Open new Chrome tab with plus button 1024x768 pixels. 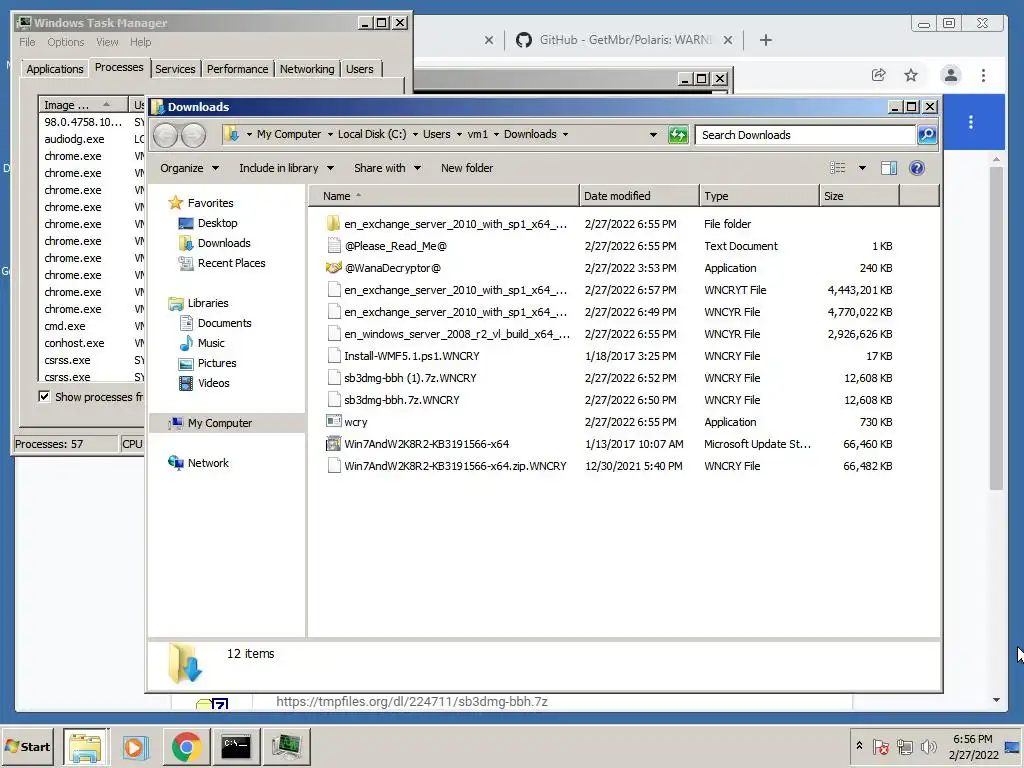click(x=766, y=40)
